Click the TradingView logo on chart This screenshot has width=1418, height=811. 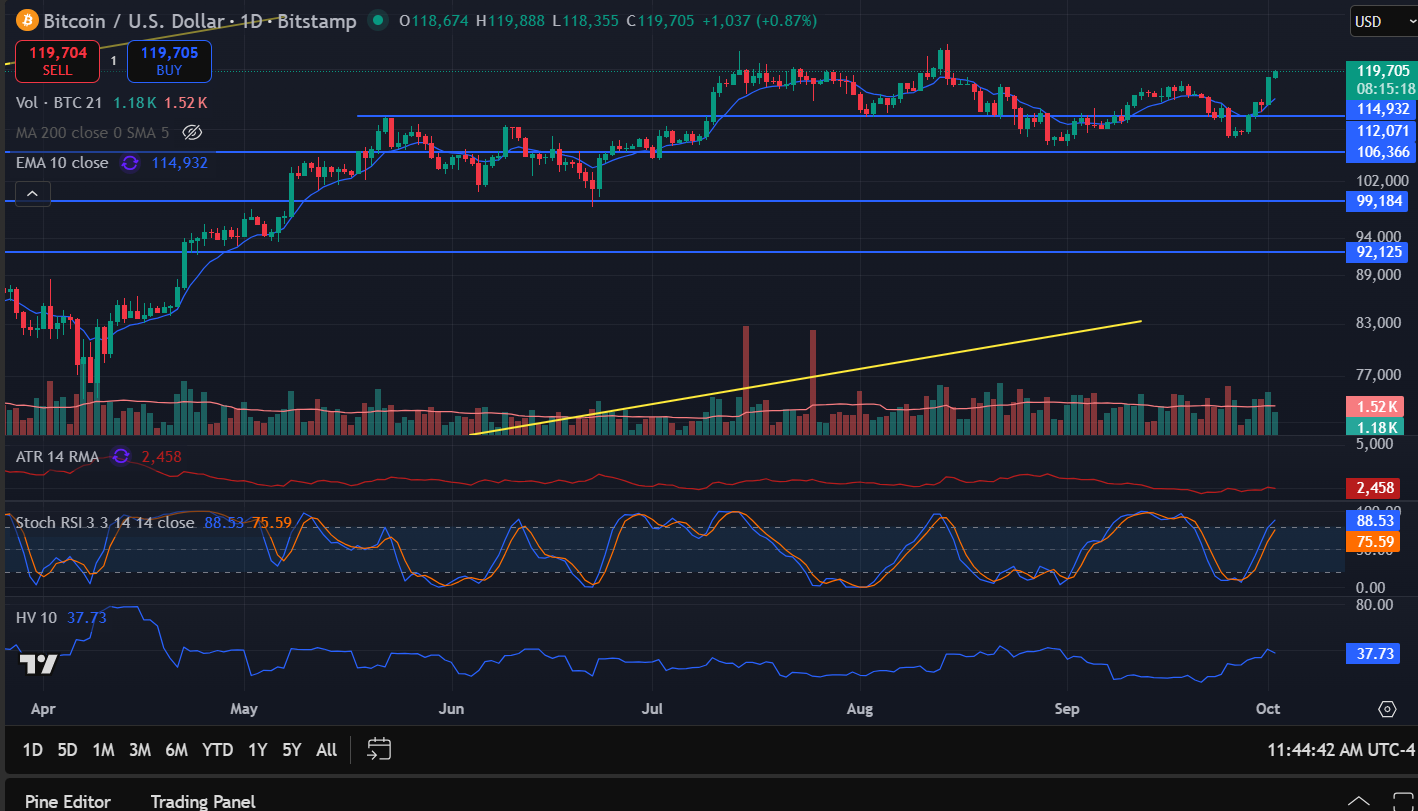tap(38, 664)
